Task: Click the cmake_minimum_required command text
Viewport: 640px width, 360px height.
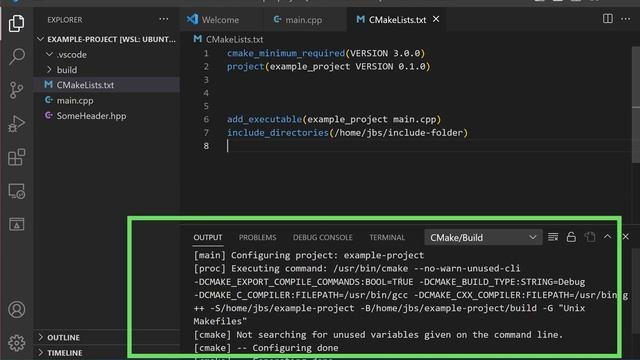Action: pyautogui.click(x=286, y=53)
